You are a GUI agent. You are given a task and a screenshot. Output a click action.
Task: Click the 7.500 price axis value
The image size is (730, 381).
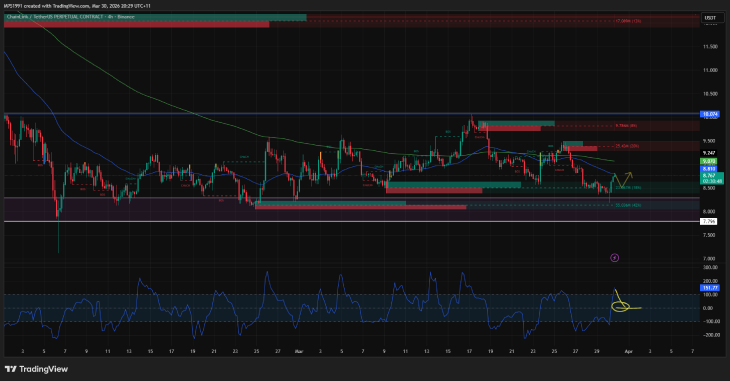(709, 235)
